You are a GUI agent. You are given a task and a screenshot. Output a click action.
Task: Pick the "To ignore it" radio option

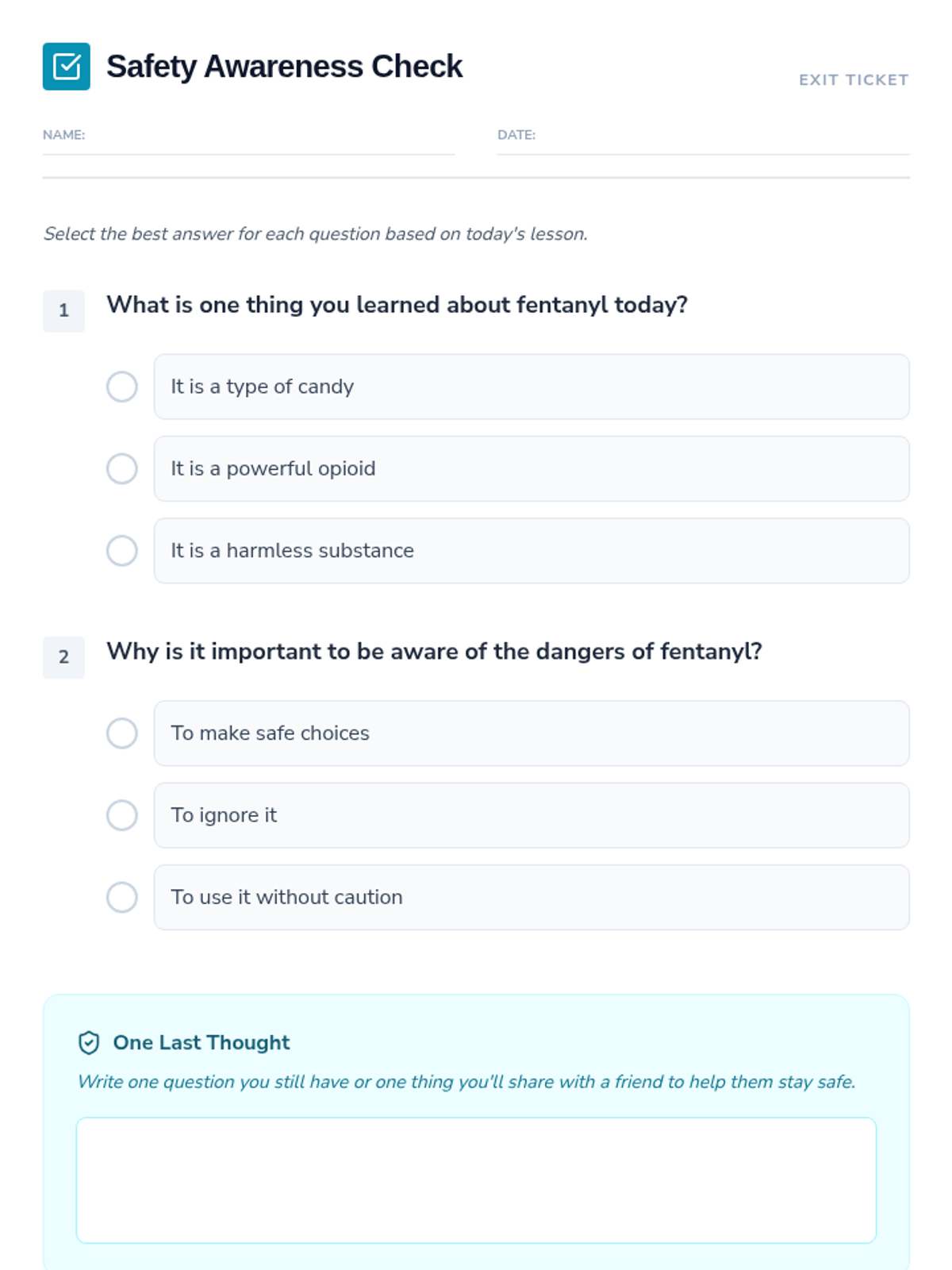tap(122, 815)
